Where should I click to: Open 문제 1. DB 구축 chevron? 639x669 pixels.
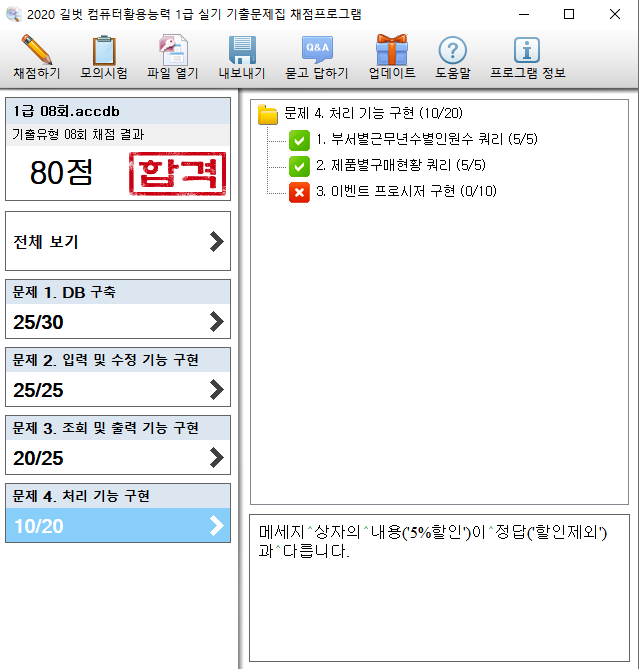click(216, 321)
